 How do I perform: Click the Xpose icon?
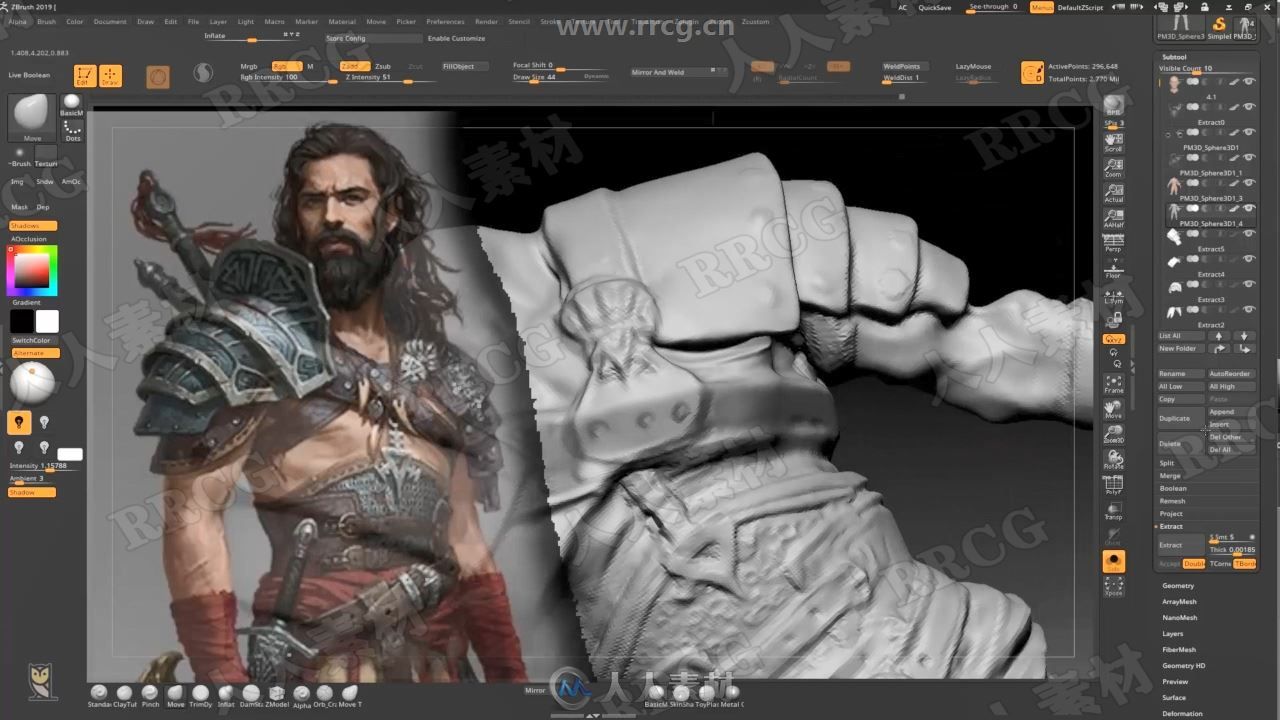coord(1113,586)
